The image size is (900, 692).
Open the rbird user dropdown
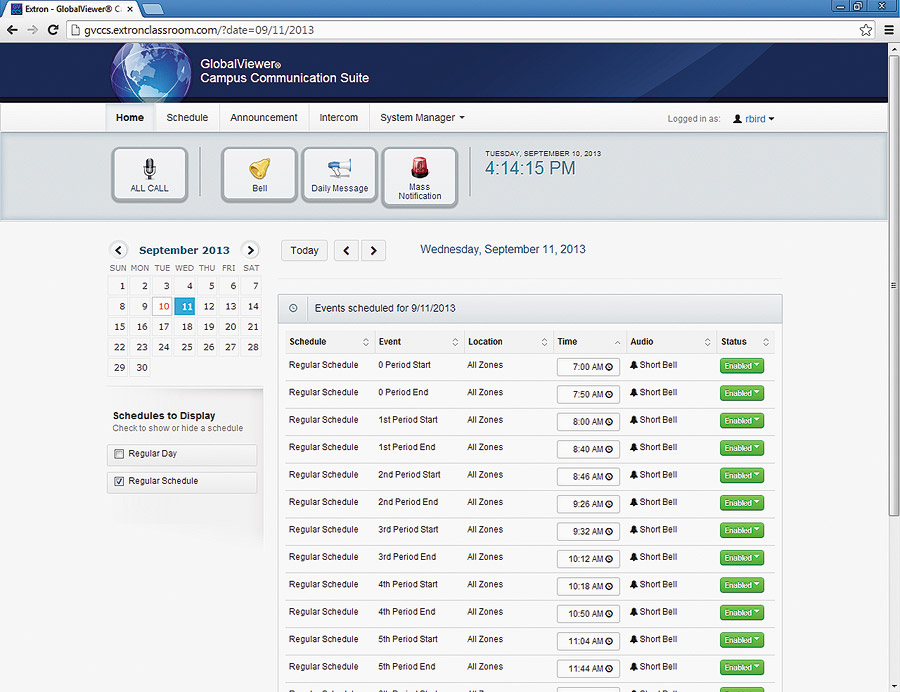tap(754, 119)
